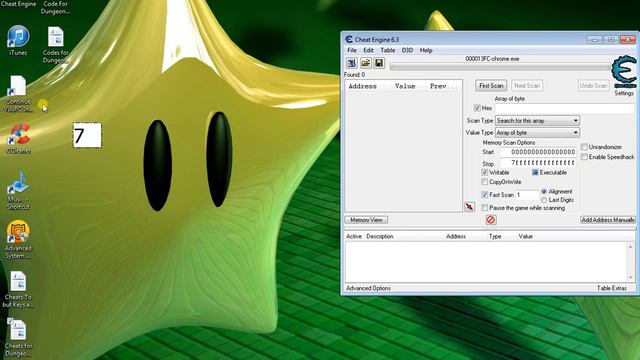Image resolution: width=640 pixels, height=360 pixels.
Task: Select the CCleaner desktop icon
Action: pyautogui.click(x=18, y=139)
